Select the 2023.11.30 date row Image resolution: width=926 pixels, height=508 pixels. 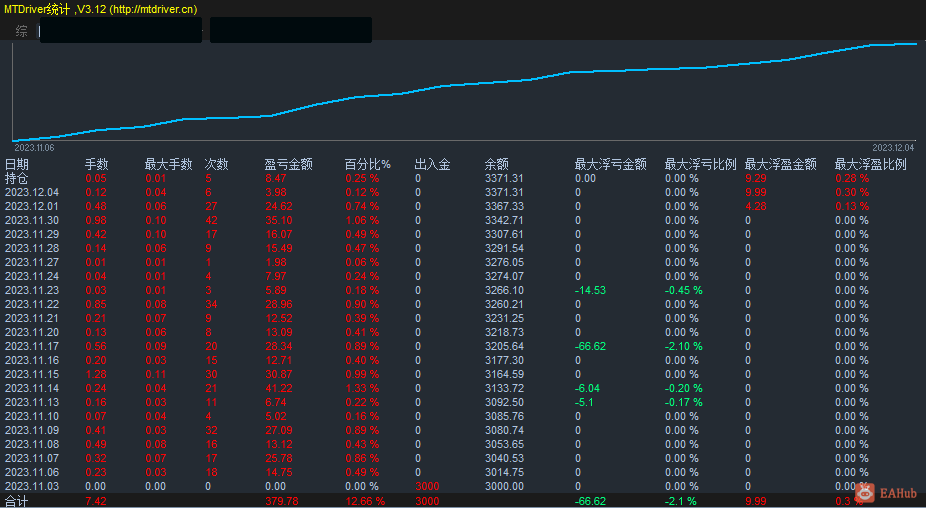(32, 220)
